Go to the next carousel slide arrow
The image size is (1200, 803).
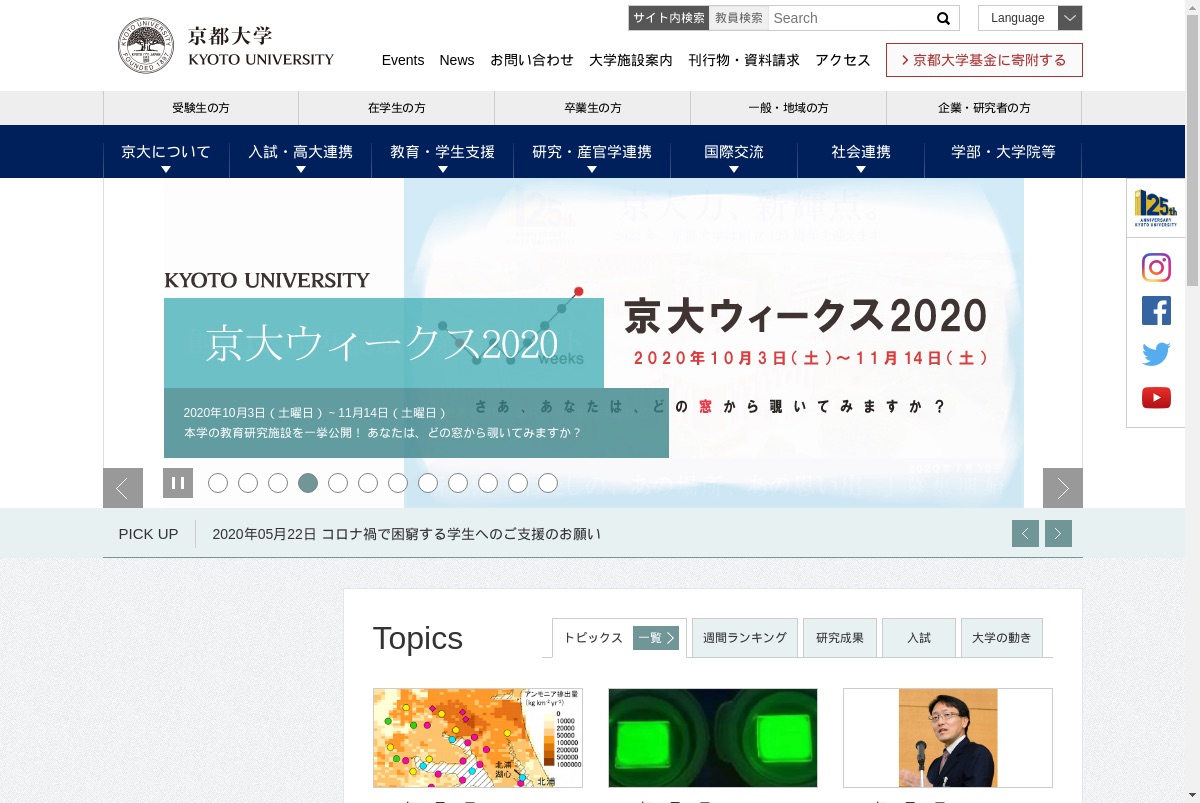(1063, 488)
